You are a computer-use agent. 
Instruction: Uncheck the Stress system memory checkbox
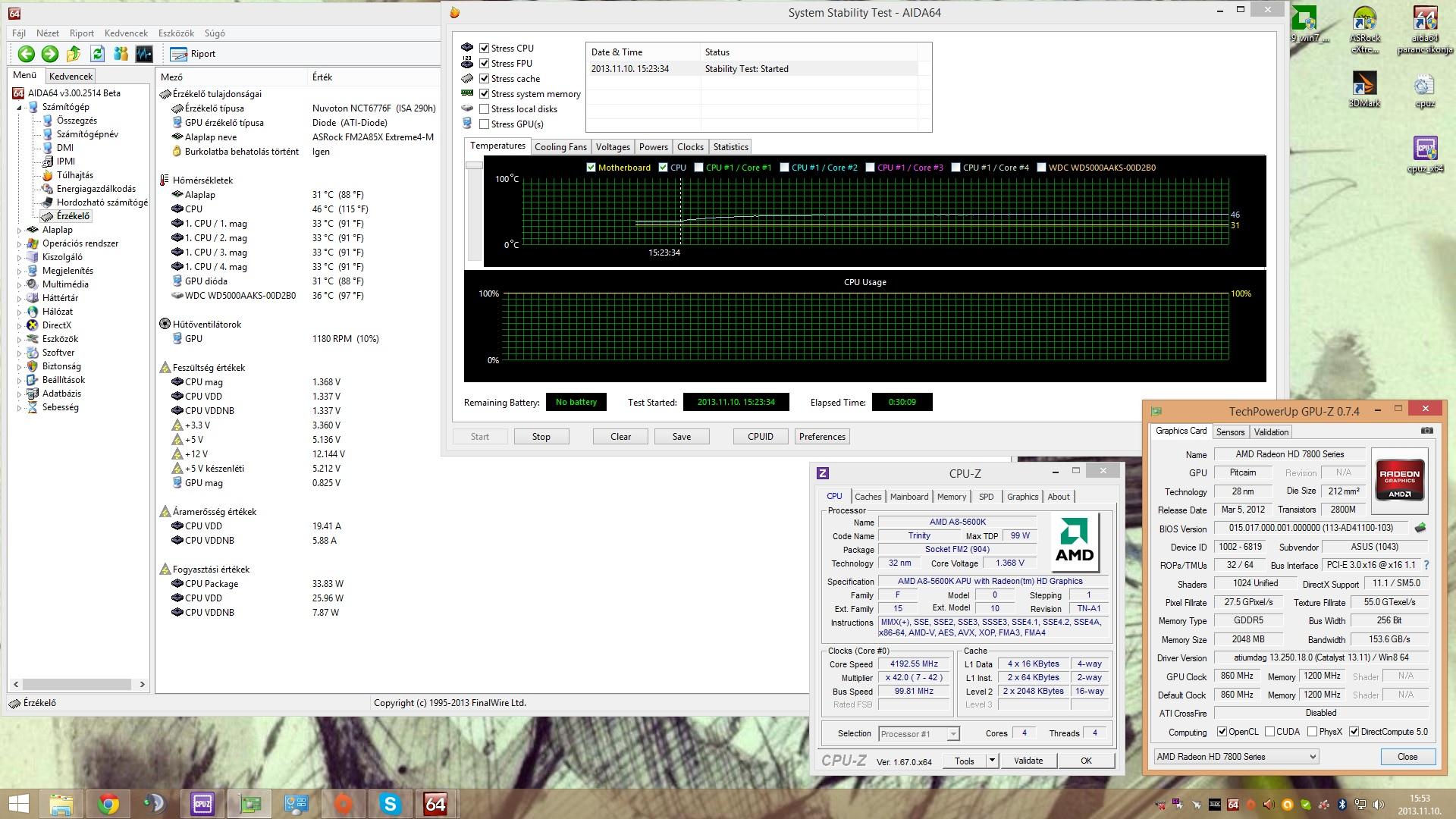(x=484, y=93)
